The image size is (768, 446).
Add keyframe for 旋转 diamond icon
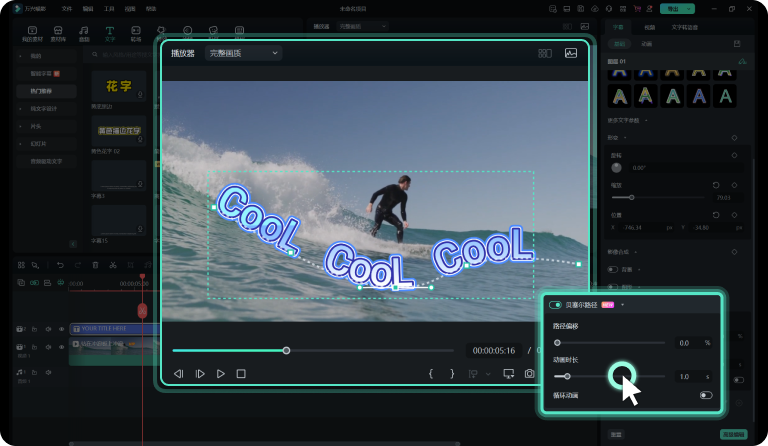(x=734, y=155)
